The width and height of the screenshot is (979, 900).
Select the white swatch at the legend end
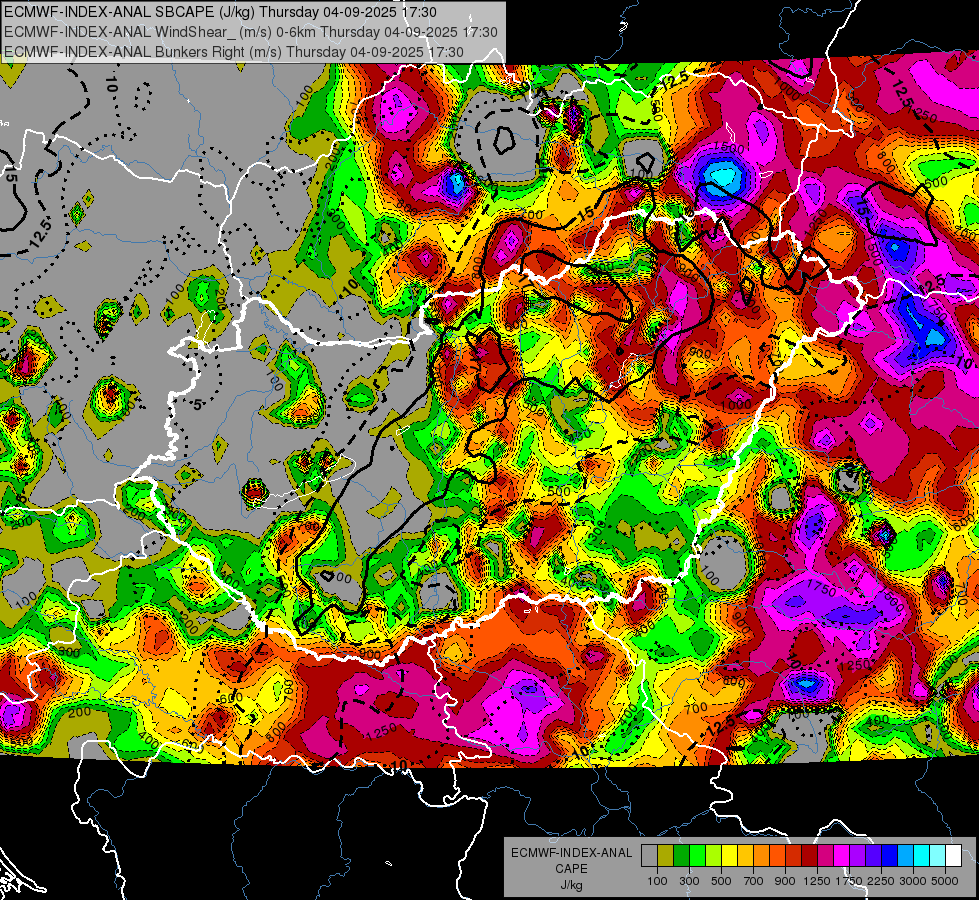pyautogui.click(x=954, y=856)
